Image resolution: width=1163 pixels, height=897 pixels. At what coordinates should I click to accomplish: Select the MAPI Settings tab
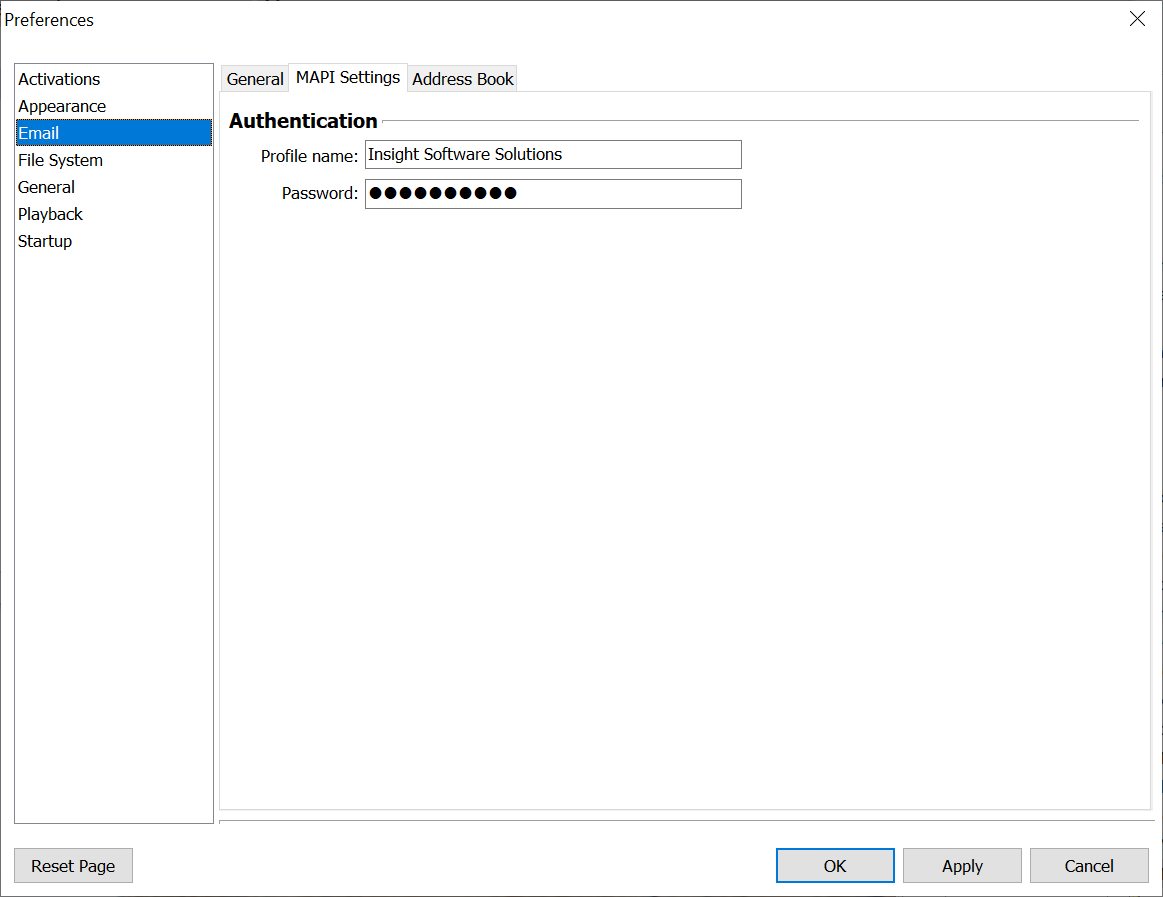coord(348,77)
